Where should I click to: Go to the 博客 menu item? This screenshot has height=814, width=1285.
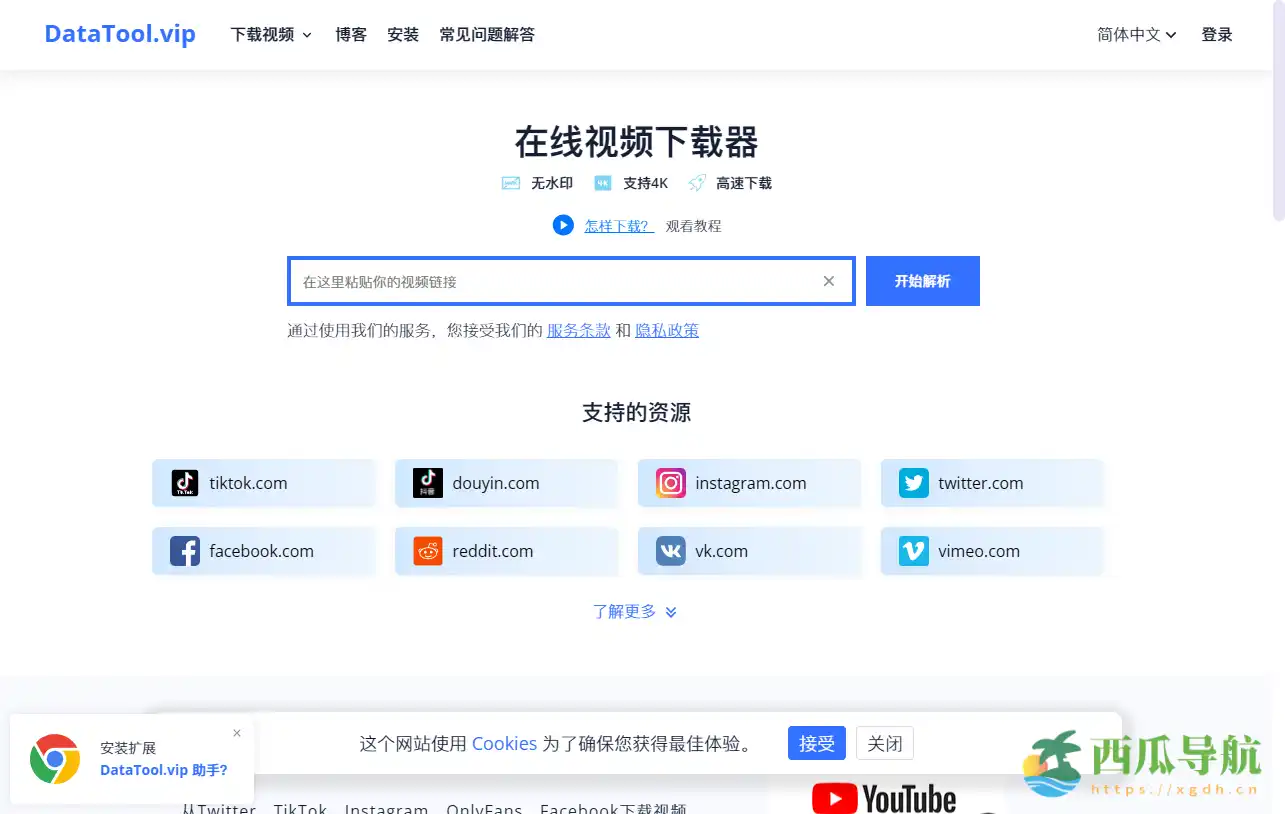[x=351, y=35]
